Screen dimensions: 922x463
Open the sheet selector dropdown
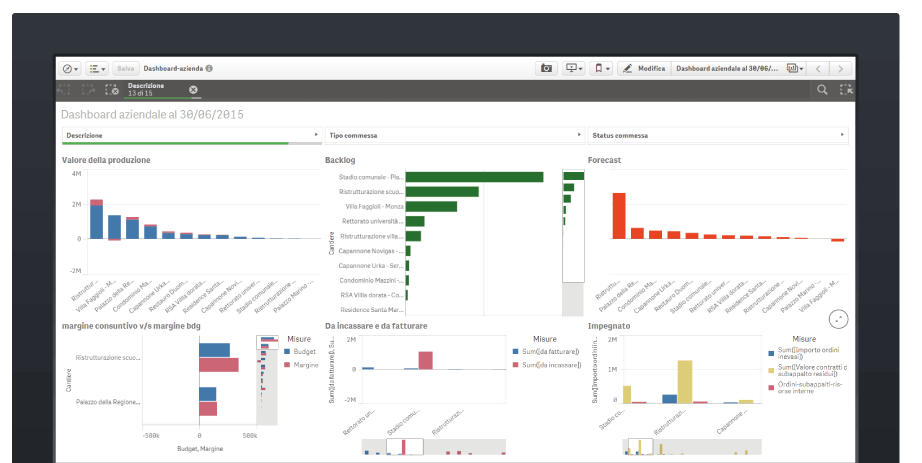tap(796, 69)
